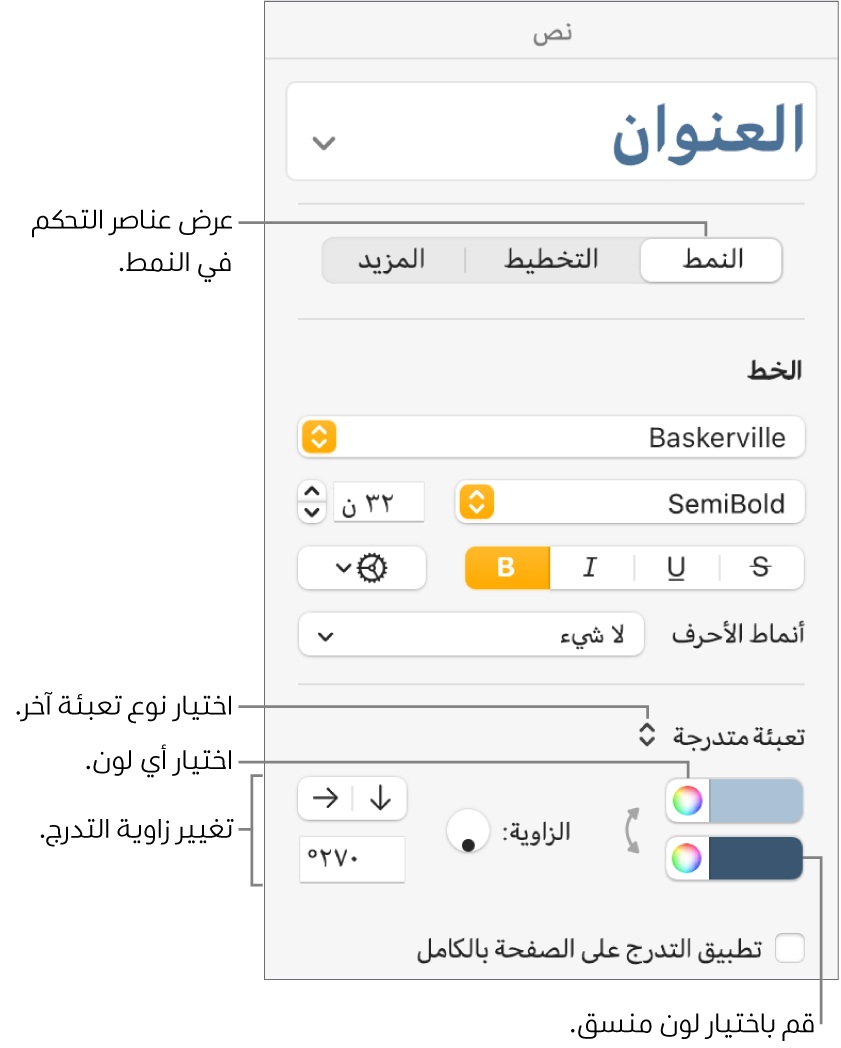
Task: Toggle italic formatting on the title text
Action: click(x=590, y=568)
